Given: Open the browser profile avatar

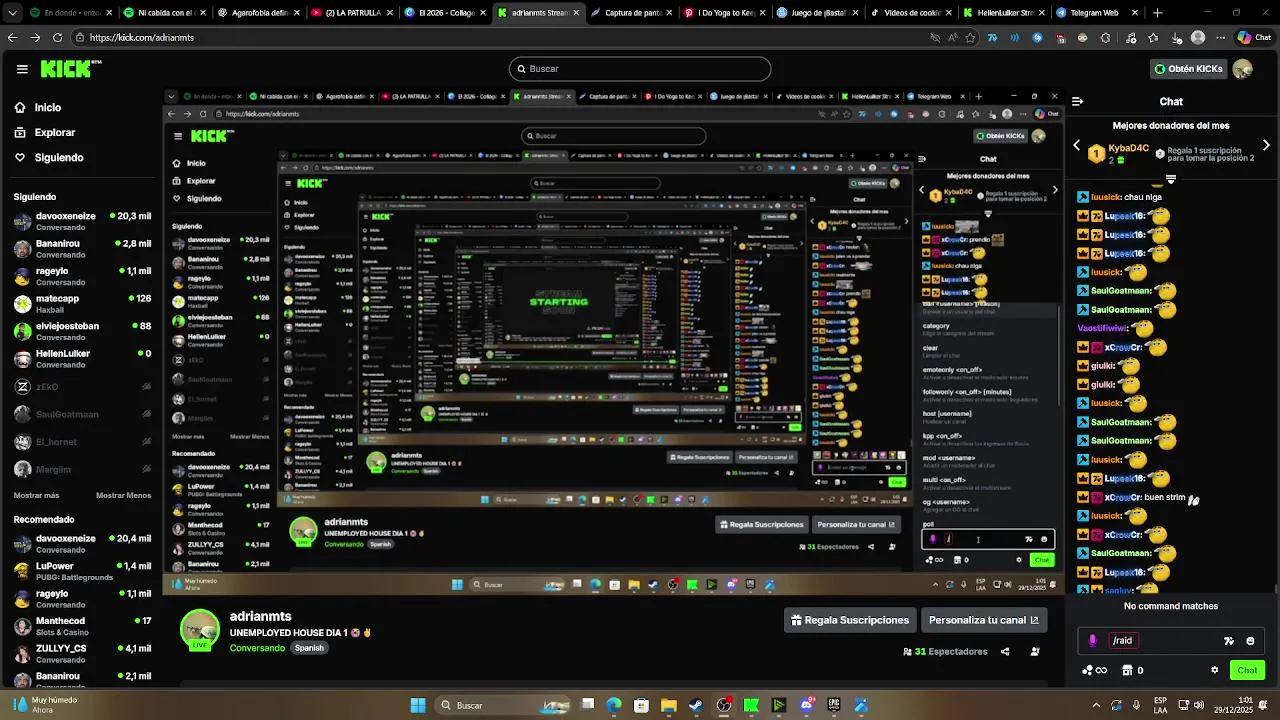Looking at the screenshot, I should point(1198,37).
